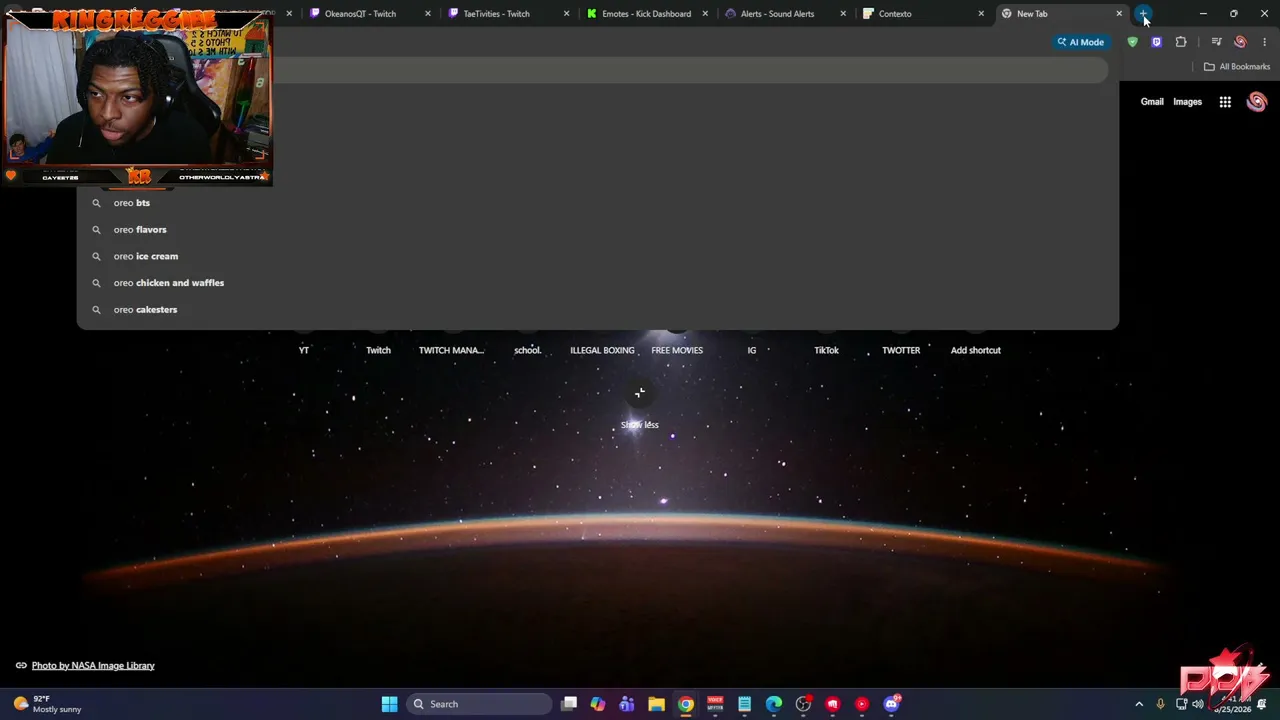The image size is (1280, 720).
Task: Open the Google account avatar on the page
Action: 1257,102
